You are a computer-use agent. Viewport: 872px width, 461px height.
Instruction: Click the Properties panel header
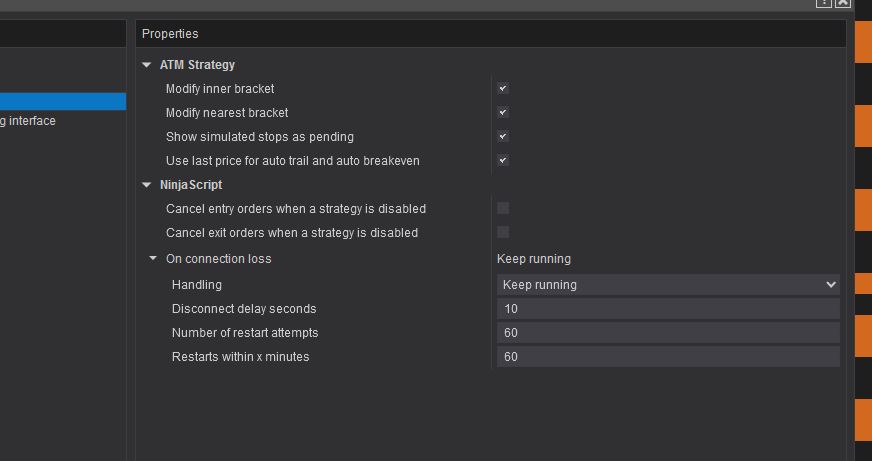click(170, 34)
